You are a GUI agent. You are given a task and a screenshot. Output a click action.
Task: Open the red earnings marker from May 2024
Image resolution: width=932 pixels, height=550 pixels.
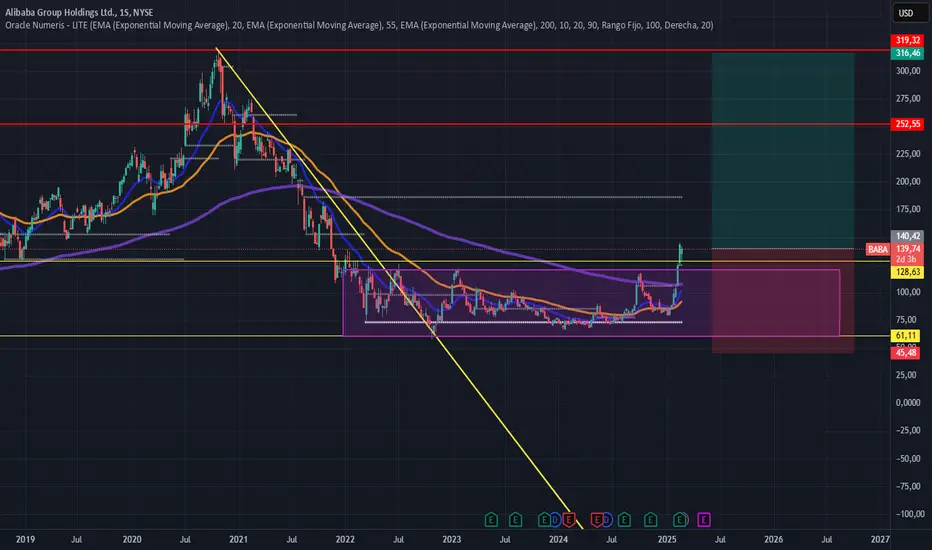point(597,520)
